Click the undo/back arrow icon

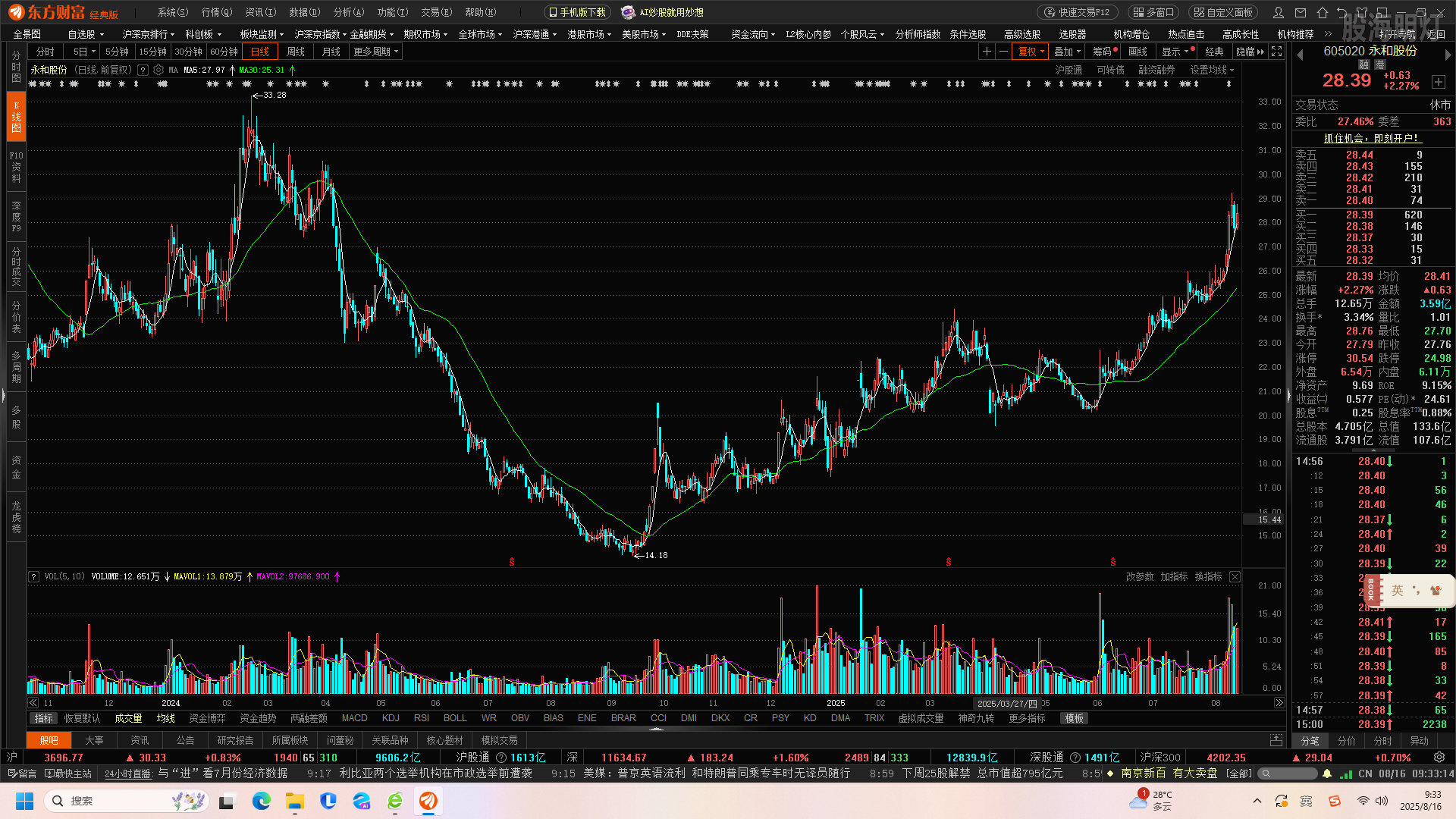tap(1342, 12)
